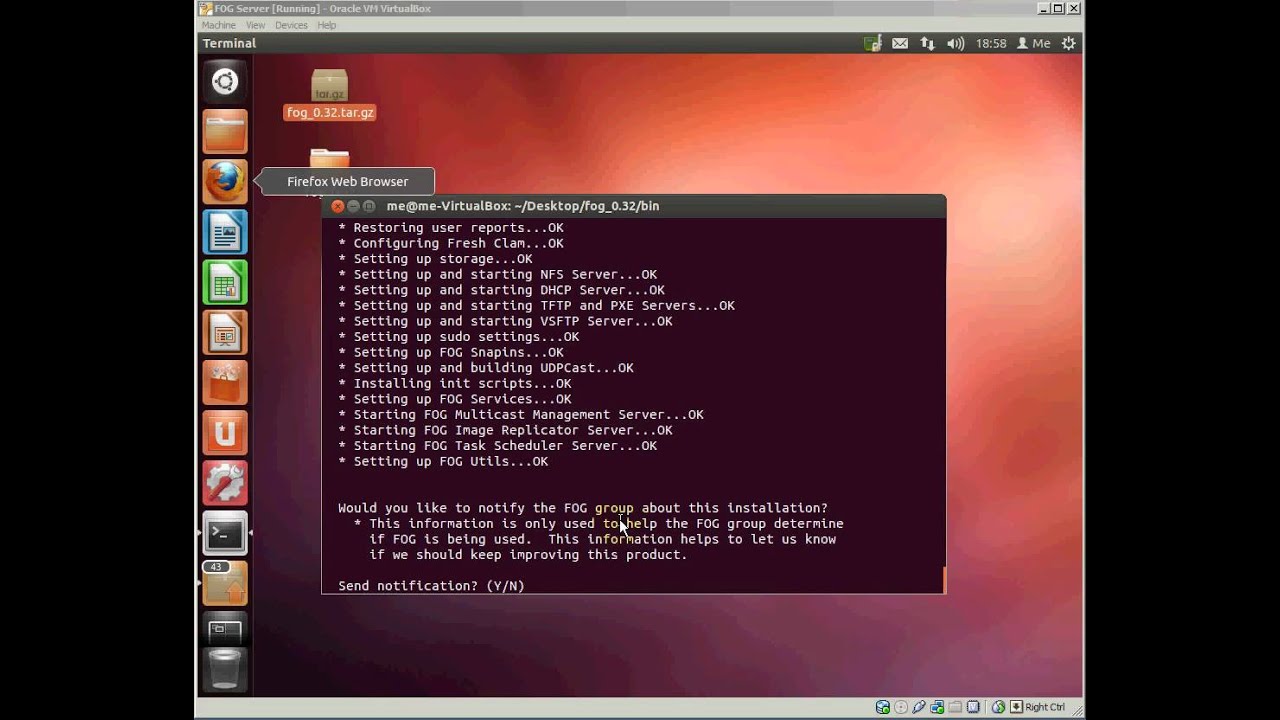Click 'Installing init scripts...OK' line
The width and height of the screenshot is (1280, 720).
pyautogui.click(x=455, y=384)
